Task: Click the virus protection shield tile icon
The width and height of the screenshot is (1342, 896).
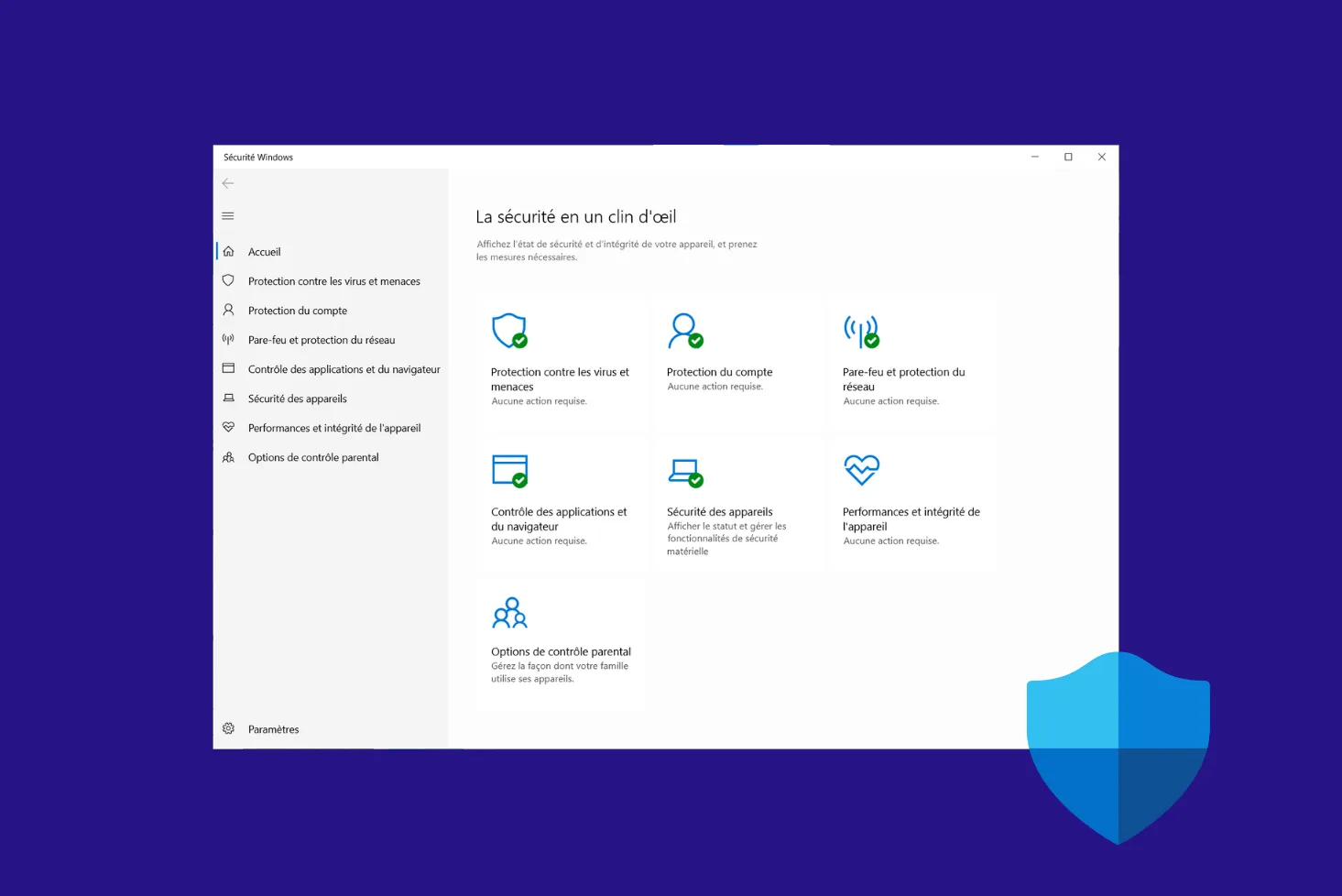Action: click(509, 331)
